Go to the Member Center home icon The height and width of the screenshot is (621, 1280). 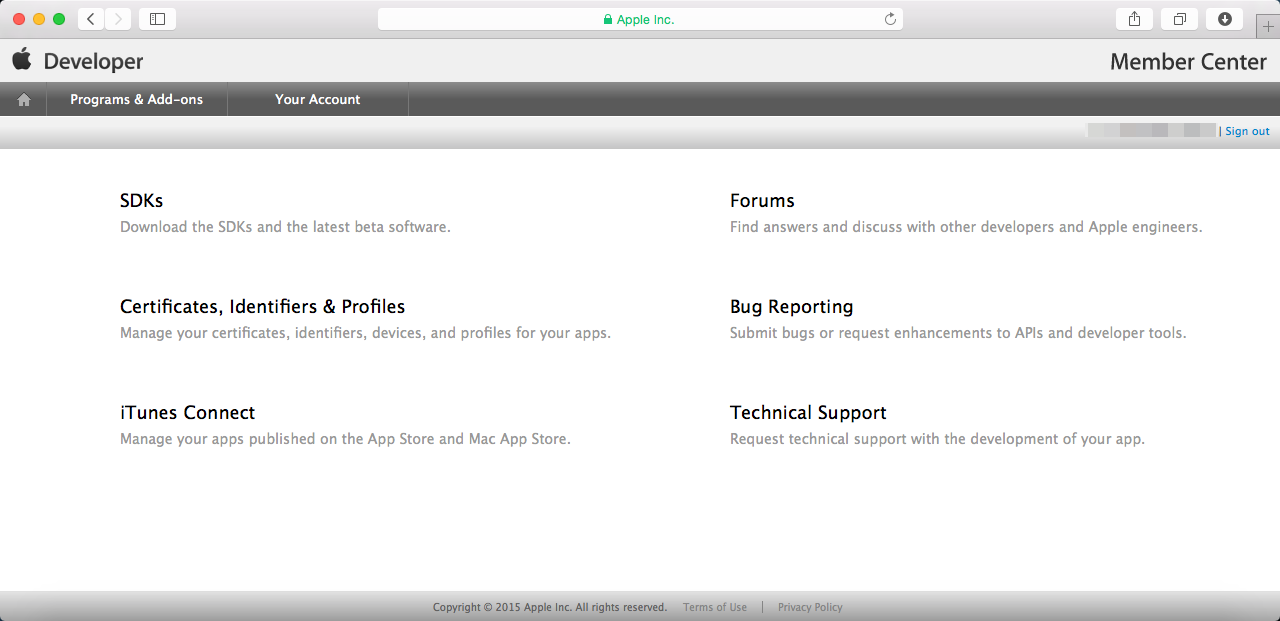click(x=24, y=99)
